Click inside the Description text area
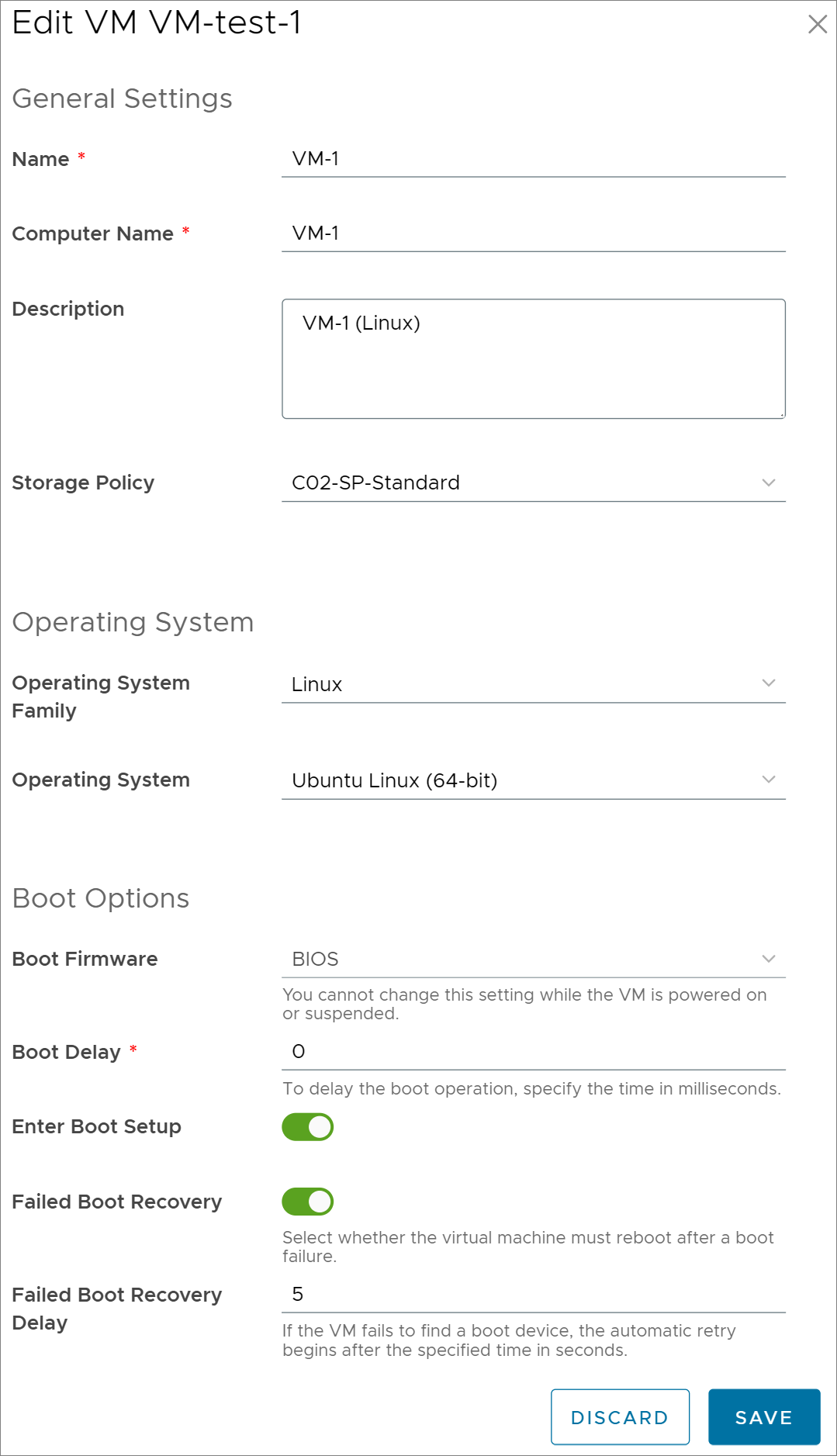837x1456 pixels. (534, 359)
